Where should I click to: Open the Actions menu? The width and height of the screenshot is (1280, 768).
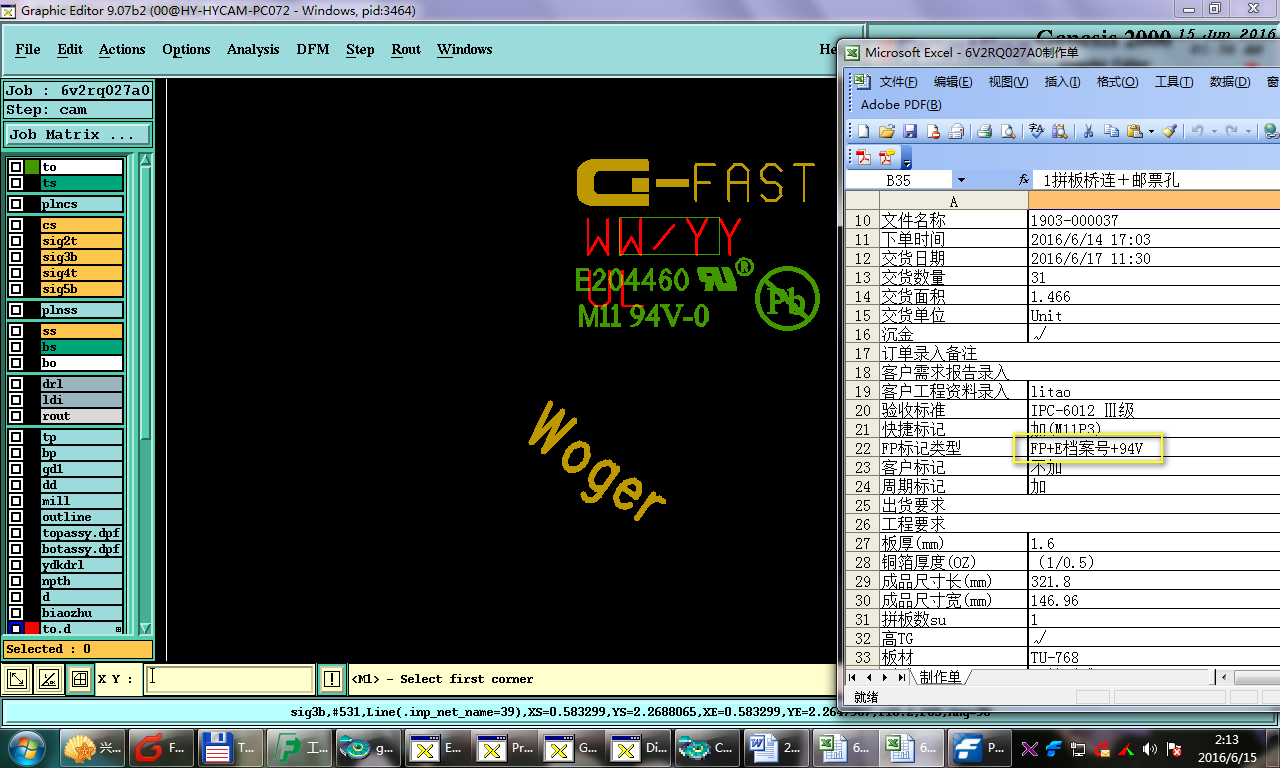pyautogui.click(x=122, y=49)
